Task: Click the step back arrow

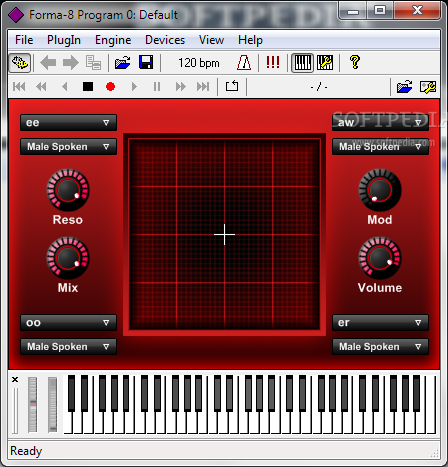Action: pos(65,87)
